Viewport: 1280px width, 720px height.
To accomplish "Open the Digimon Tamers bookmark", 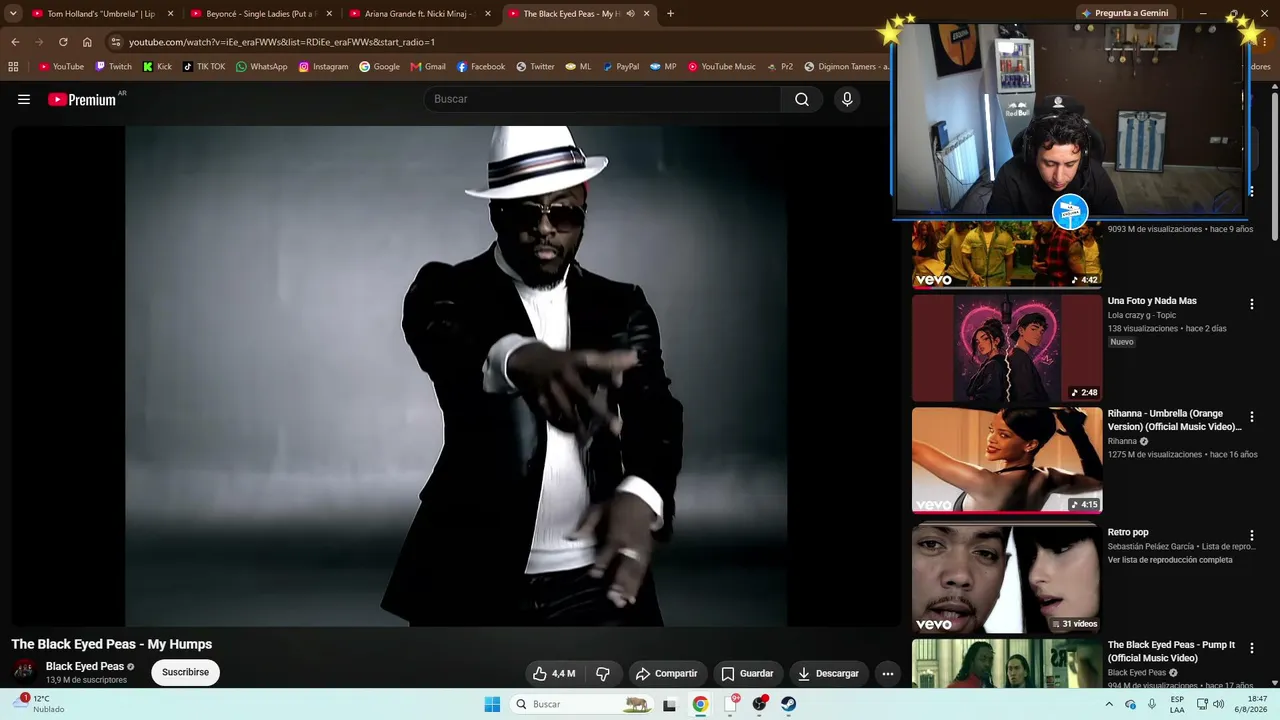I will pyautogui.click(x=847, y=67).
